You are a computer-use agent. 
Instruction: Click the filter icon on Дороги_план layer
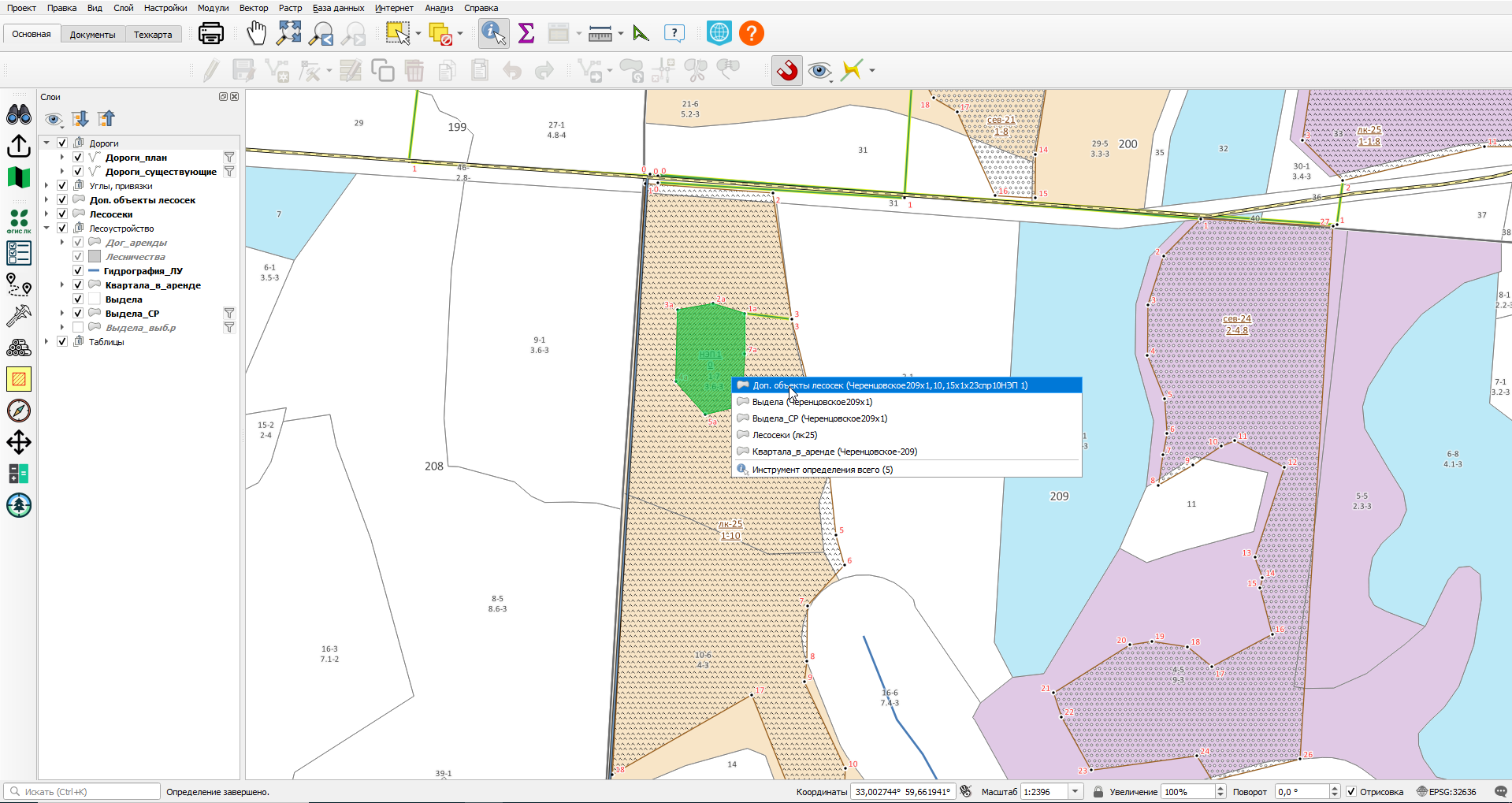[229, 158]
